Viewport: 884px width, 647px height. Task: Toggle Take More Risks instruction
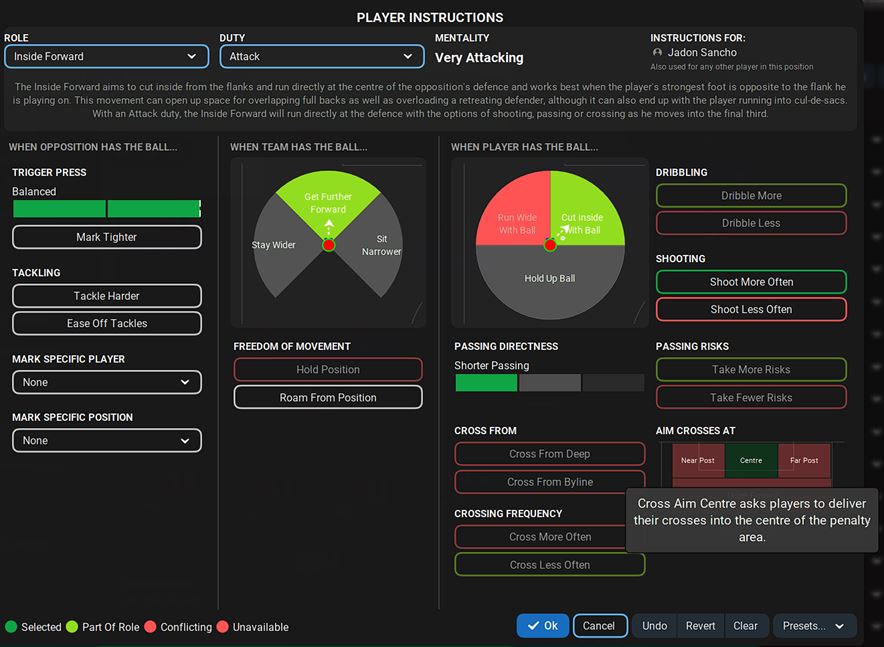[752, 370]
